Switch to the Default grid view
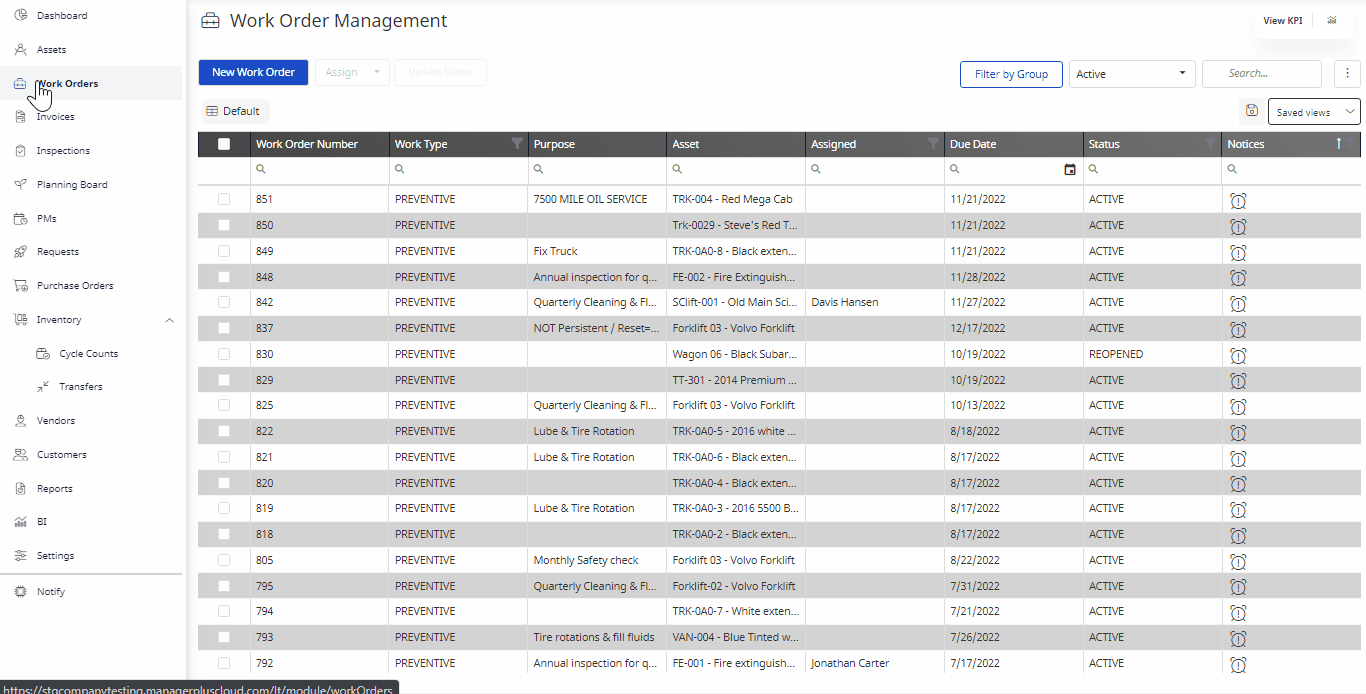The image size is (1366, 694). [234, 110]
